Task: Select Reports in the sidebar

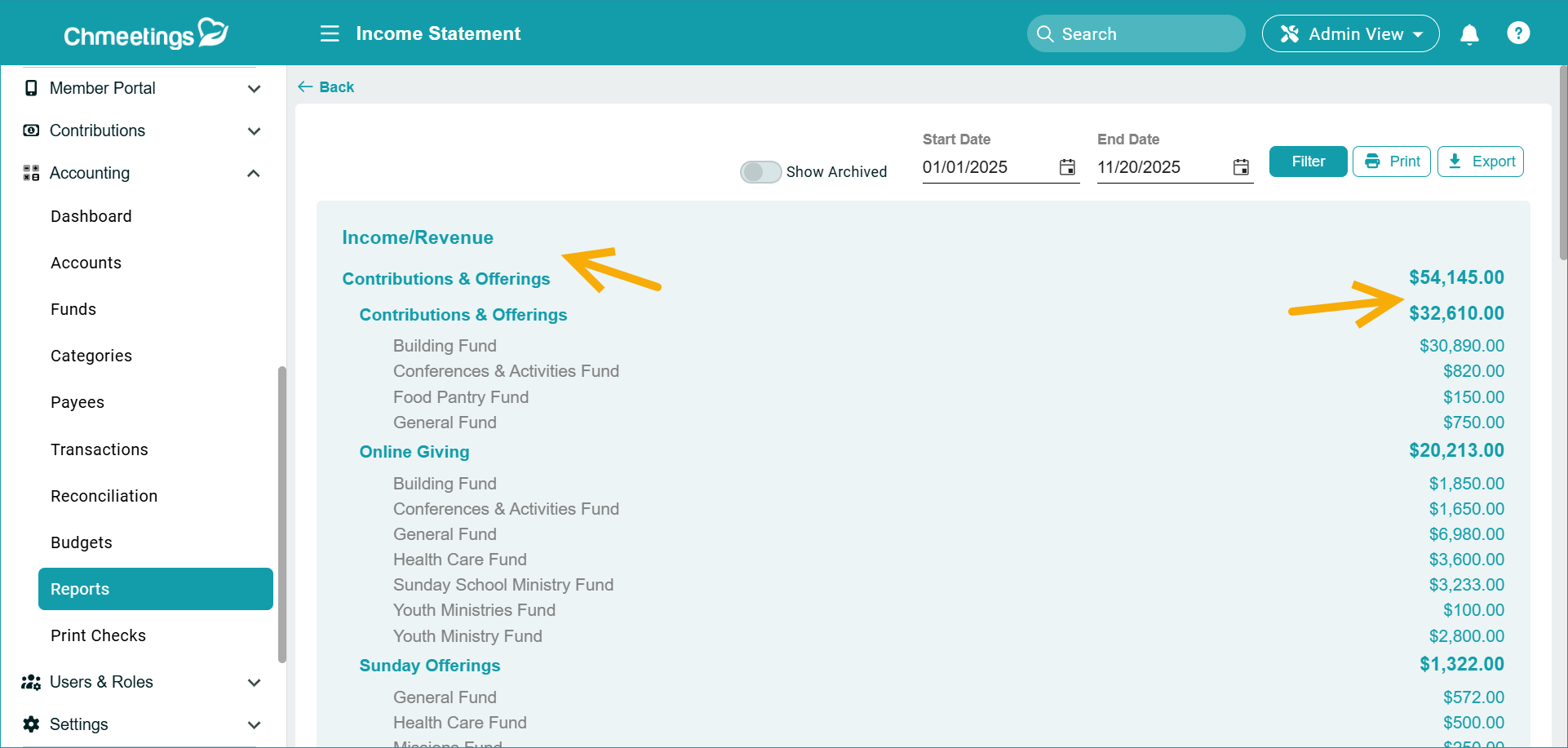Action: [79, 589]
